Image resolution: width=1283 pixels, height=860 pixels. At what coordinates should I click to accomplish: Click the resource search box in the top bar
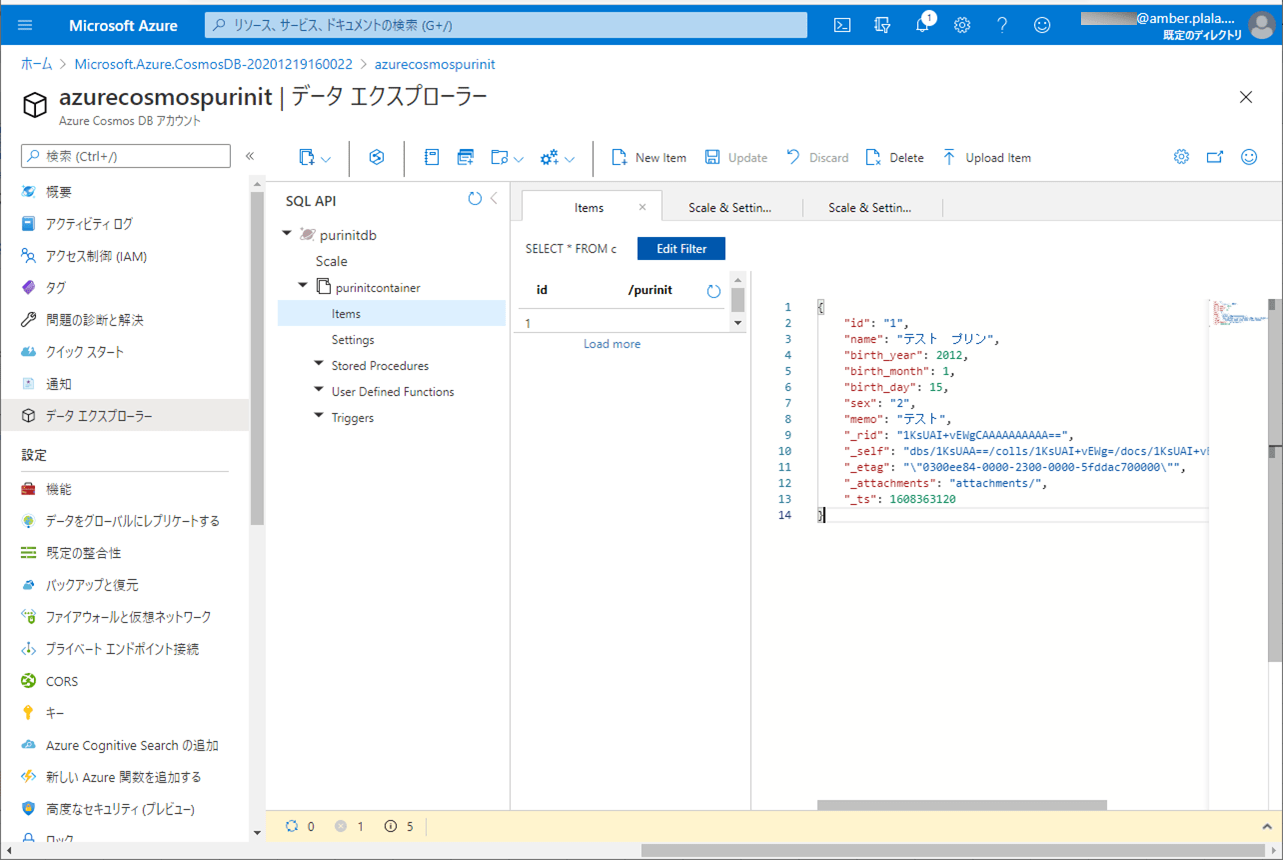[x=506, y=25]
